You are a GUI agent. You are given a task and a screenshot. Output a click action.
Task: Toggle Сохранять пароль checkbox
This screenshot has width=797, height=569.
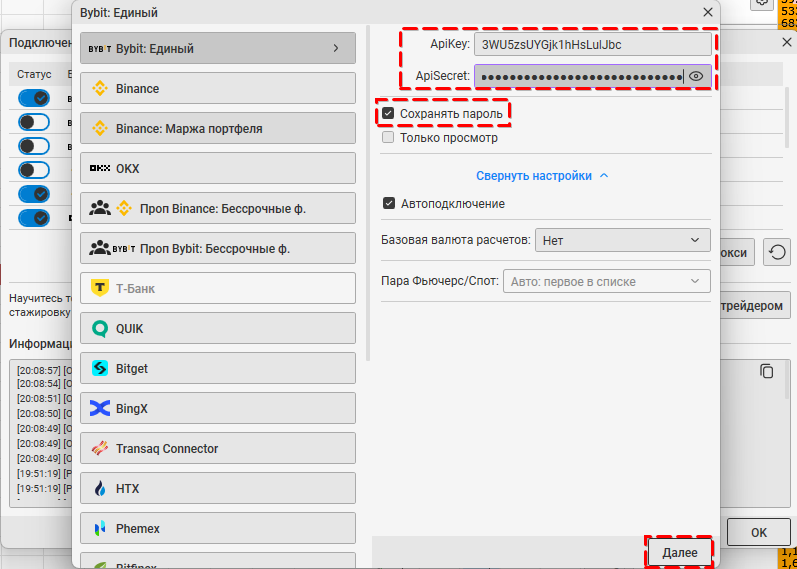(388, 113)
